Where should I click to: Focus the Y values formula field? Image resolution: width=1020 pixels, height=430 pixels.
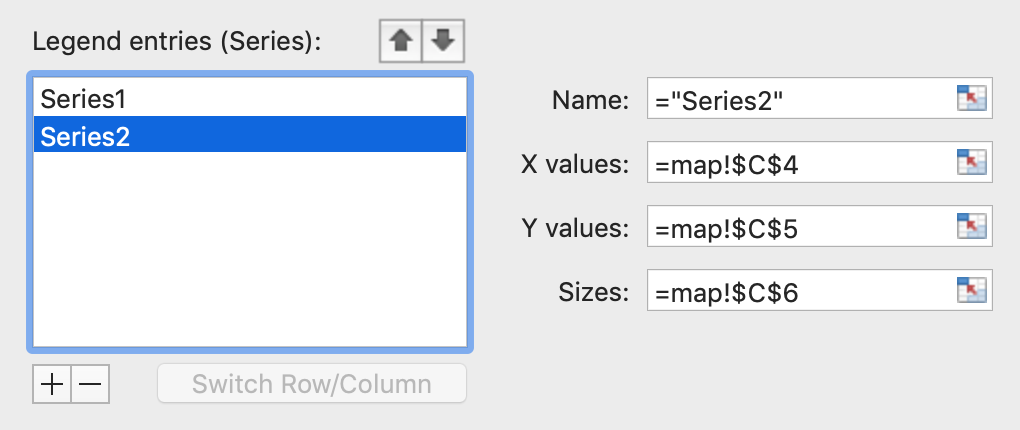pos(800,226)
